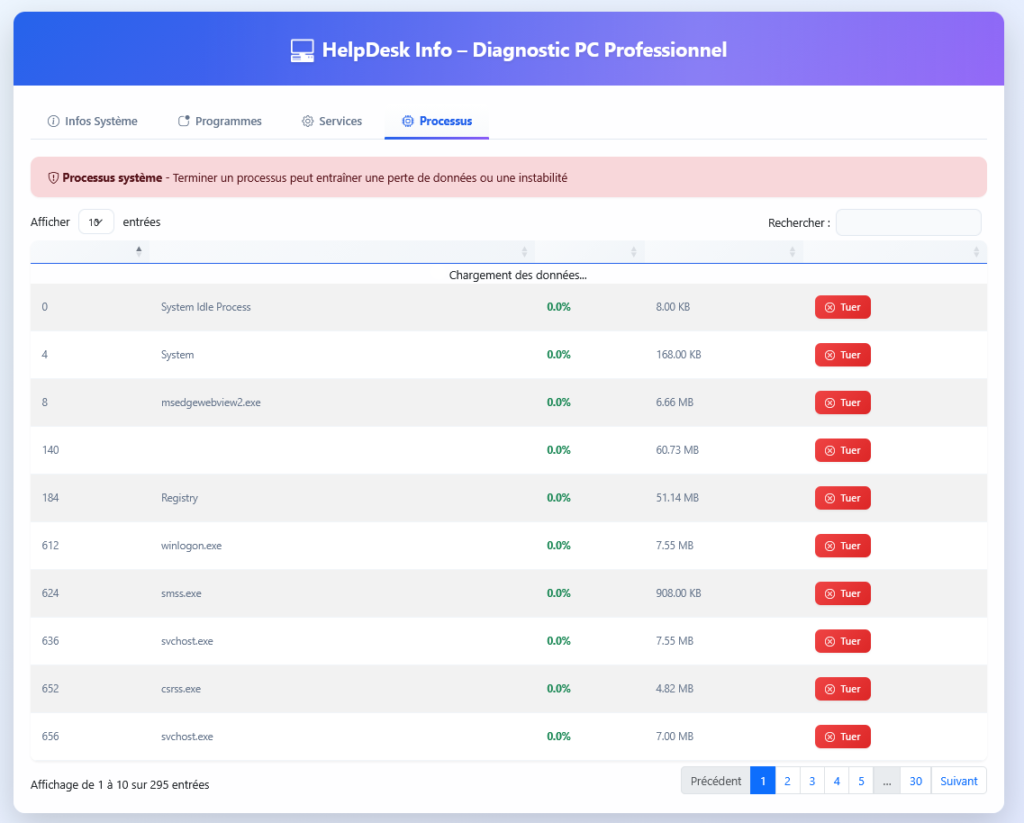Click the computer icon in the HelpDesk header
Viewport: 1024px width, 823px height.
point(302,50)
